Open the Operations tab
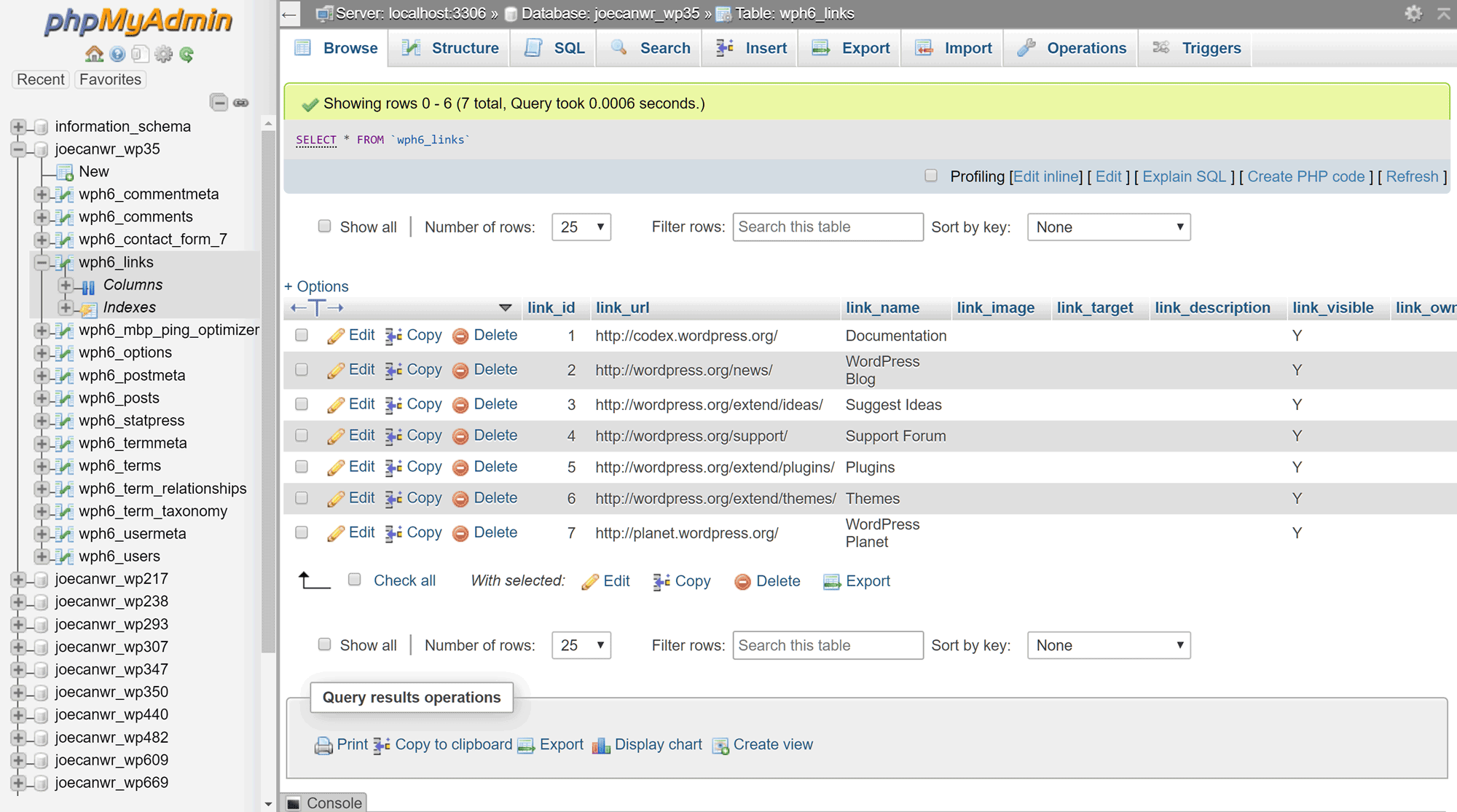The height and width of the screenshot is (812, 1457). 1071,48
